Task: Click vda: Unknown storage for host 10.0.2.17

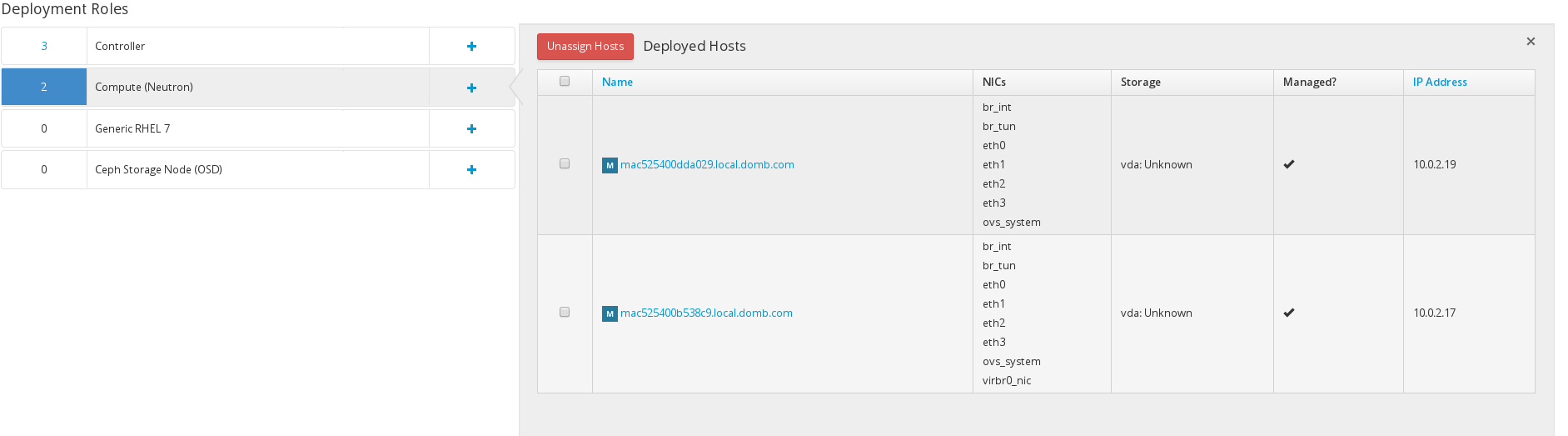Action: tap(1157, 313)
